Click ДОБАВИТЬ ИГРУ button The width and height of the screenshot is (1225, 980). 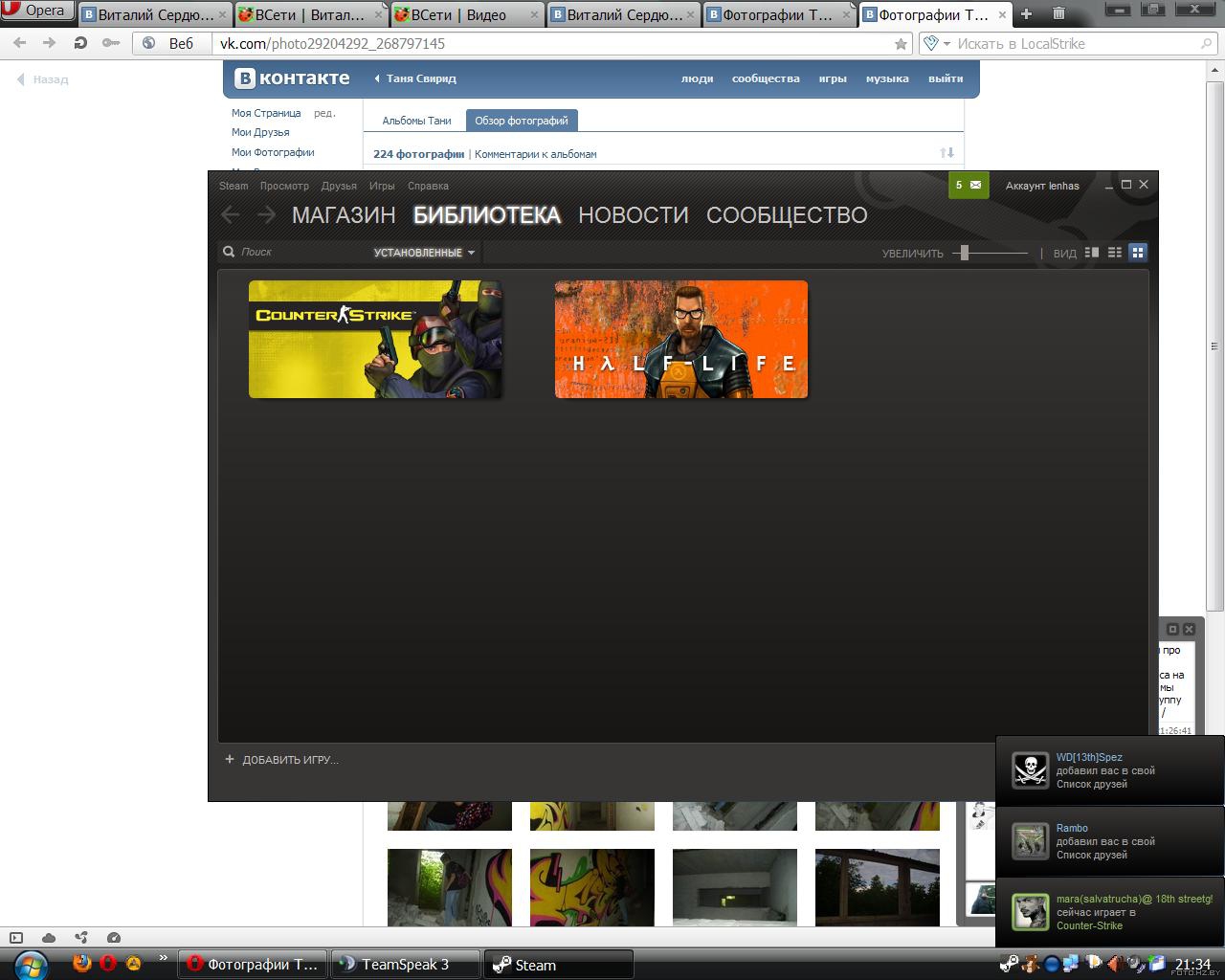pos(281,760)
